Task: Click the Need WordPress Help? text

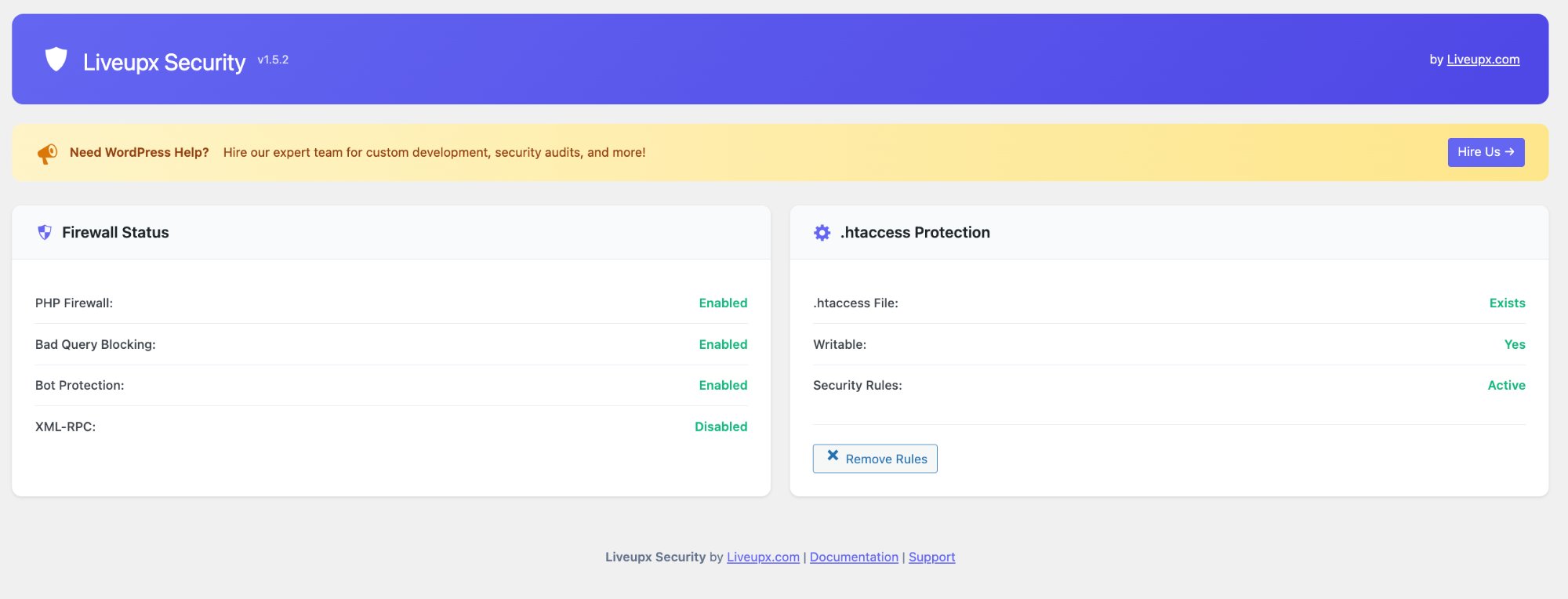Action: [140, 152]
